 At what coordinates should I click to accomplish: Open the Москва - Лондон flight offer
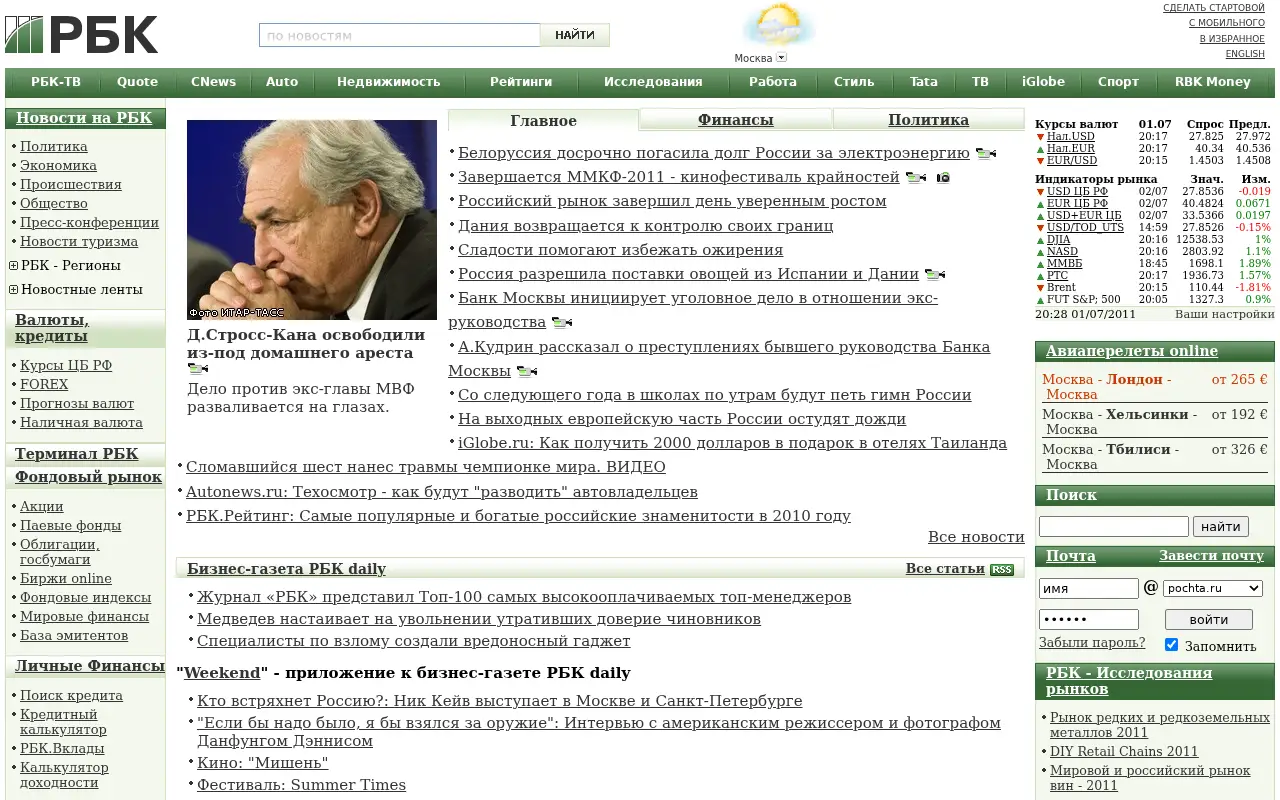[x=1155, y=387]
